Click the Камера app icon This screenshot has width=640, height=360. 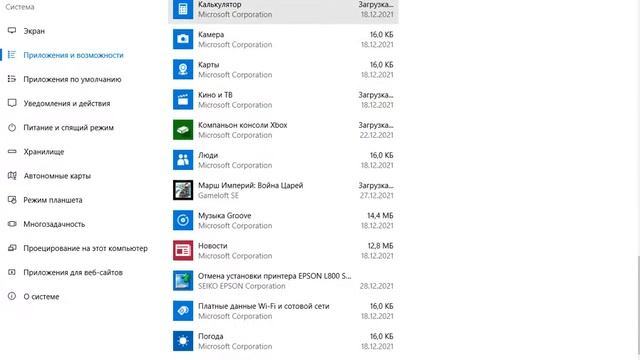coord(183,39)
